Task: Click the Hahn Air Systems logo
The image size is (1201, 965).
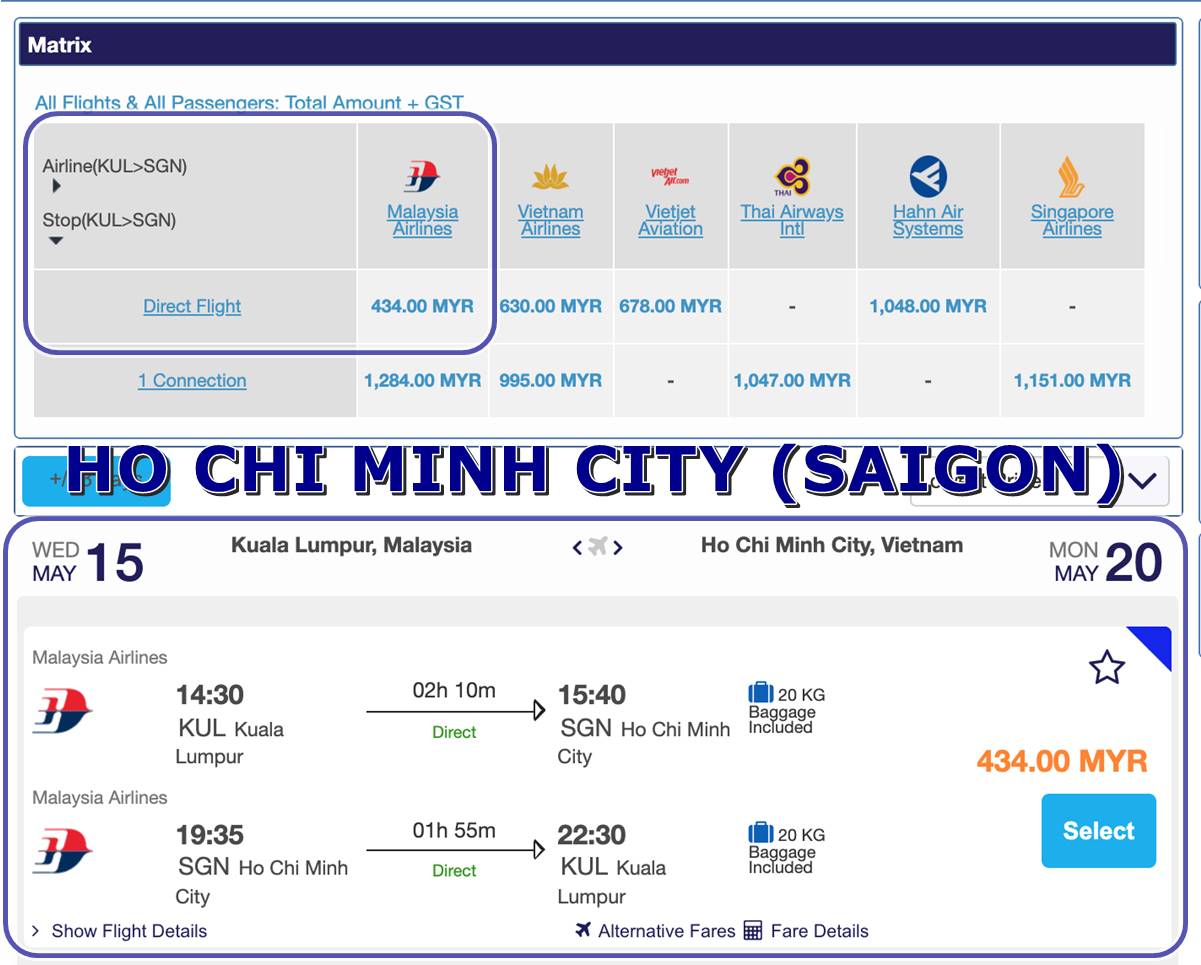Action: click(x=928, y=177)
